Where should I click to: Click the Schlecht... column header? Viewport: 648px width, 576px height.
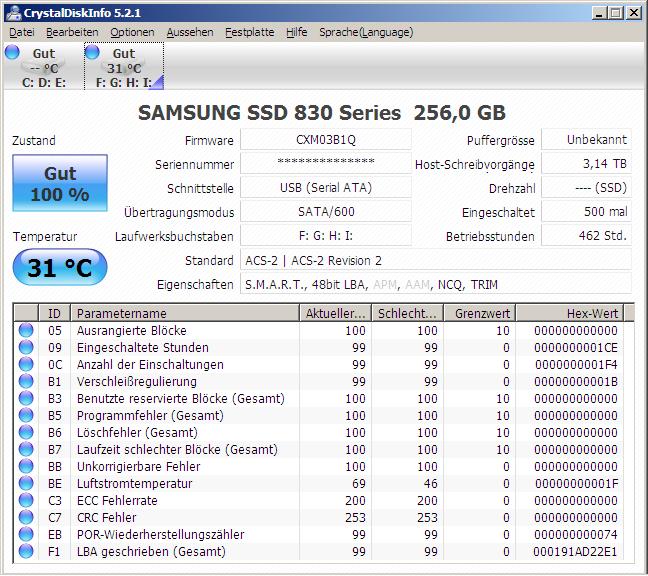[407, 313]
